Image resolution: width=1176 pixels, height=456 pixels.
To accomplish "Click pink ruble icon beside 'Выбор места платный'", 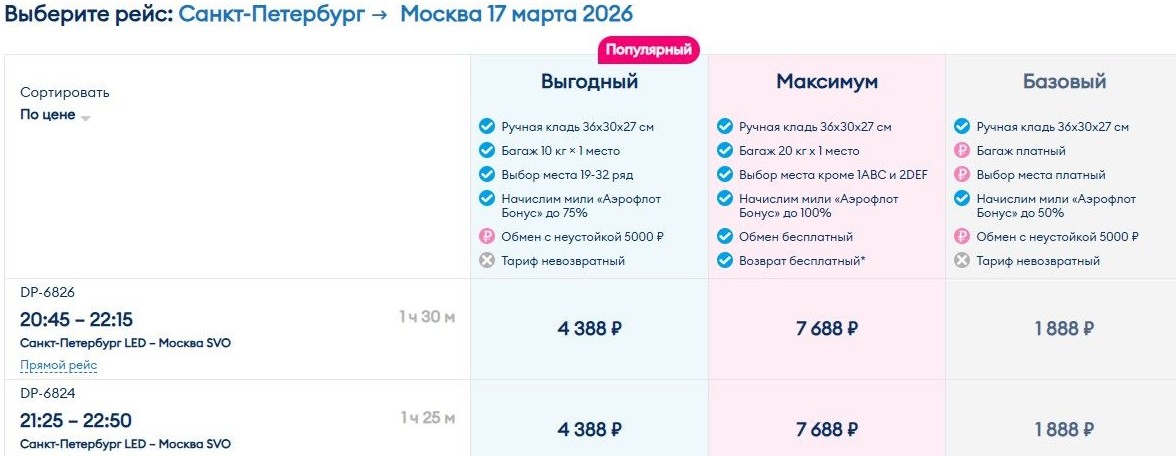I will [x=962, y=175].
